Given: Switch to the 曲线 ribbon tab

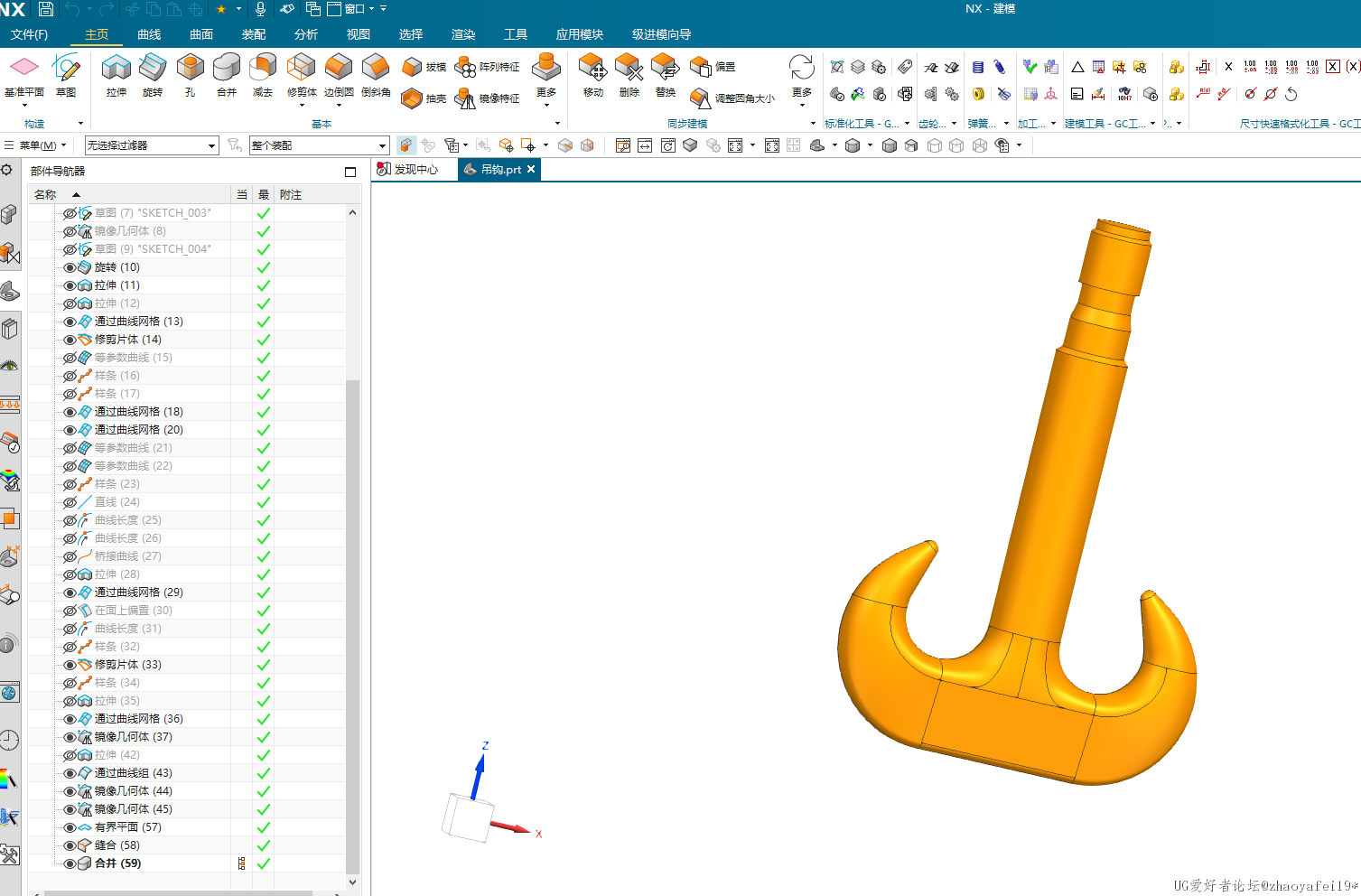Looking at the screenshot, I should pos(149,34).
